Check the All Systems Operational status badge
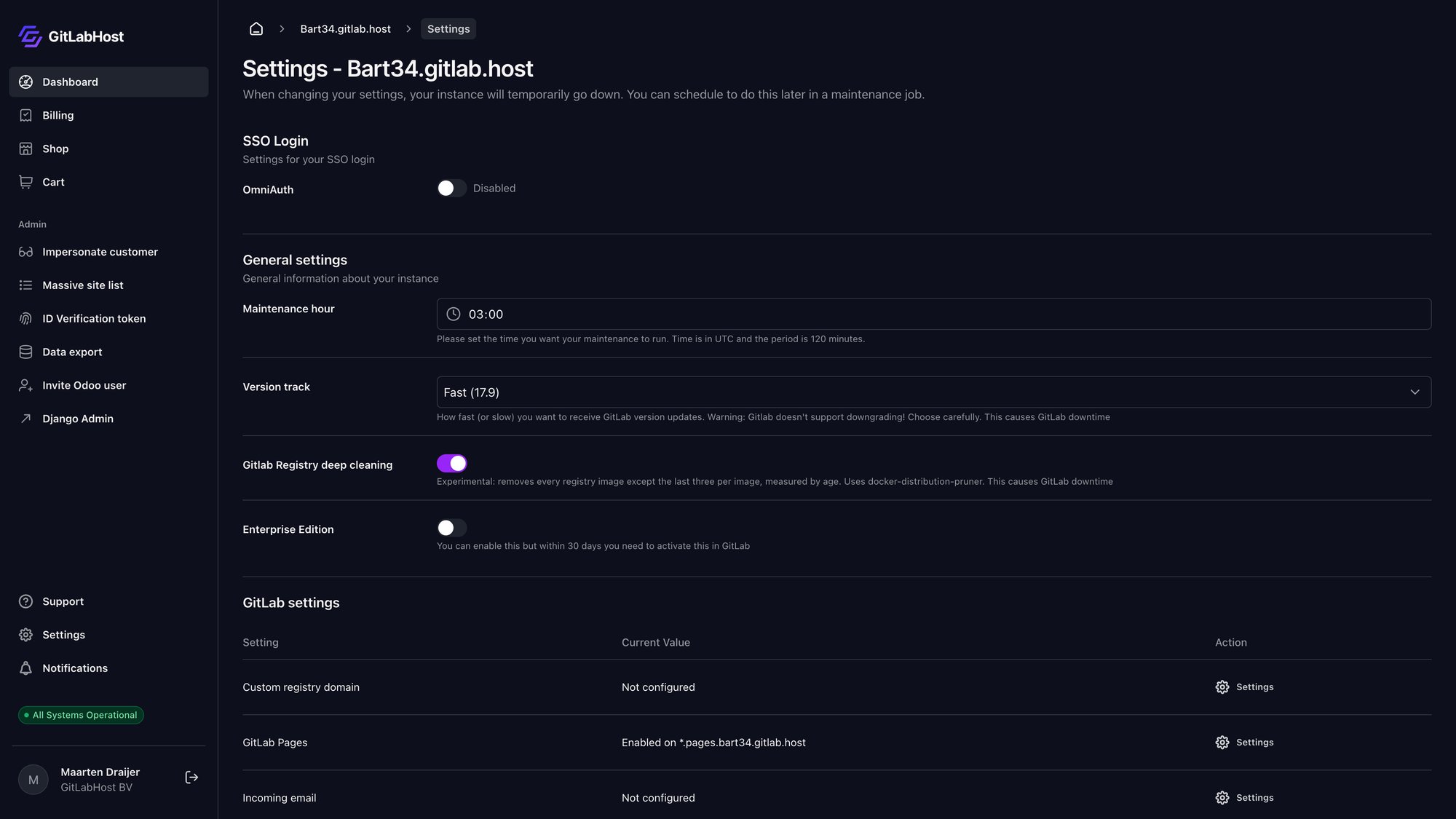 (x=81, y=715)
